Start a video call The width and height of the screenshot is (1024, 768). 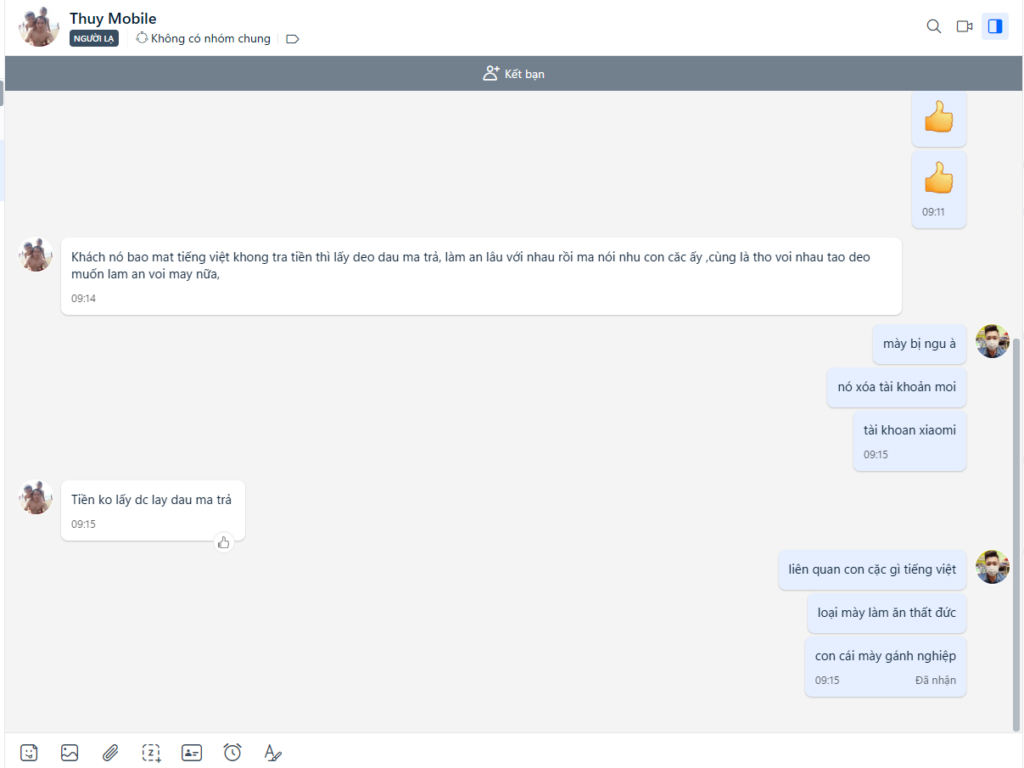tap(964, 27)
